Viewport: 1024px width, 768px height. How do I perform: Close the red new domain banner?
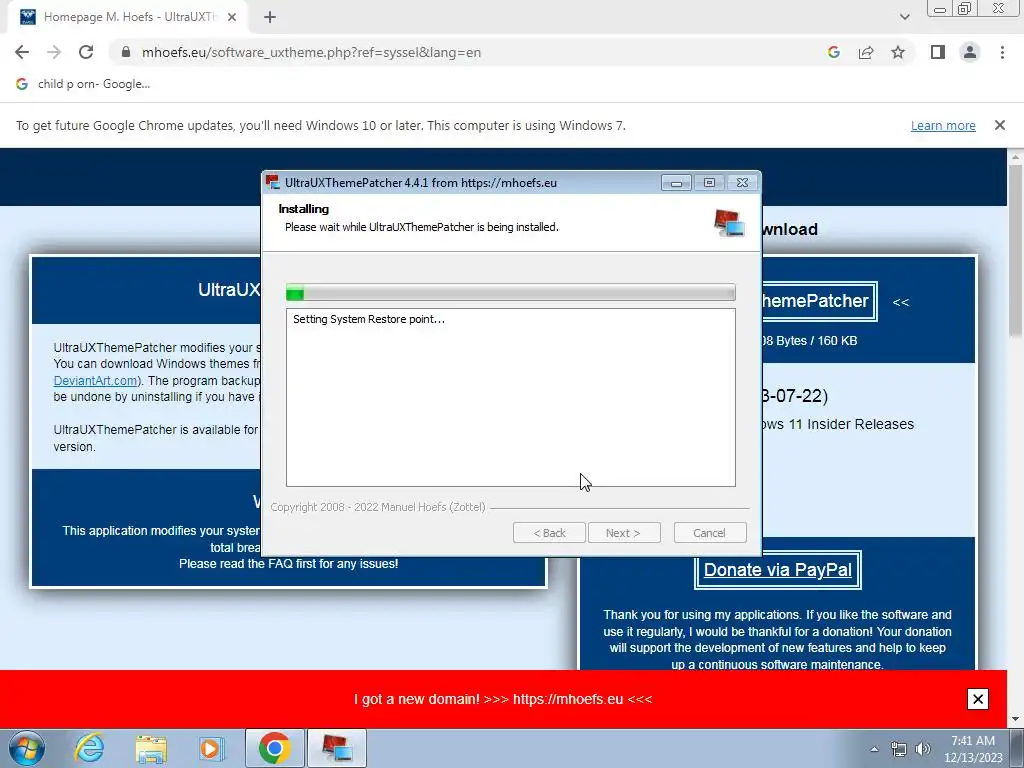[x=978, y=699]
